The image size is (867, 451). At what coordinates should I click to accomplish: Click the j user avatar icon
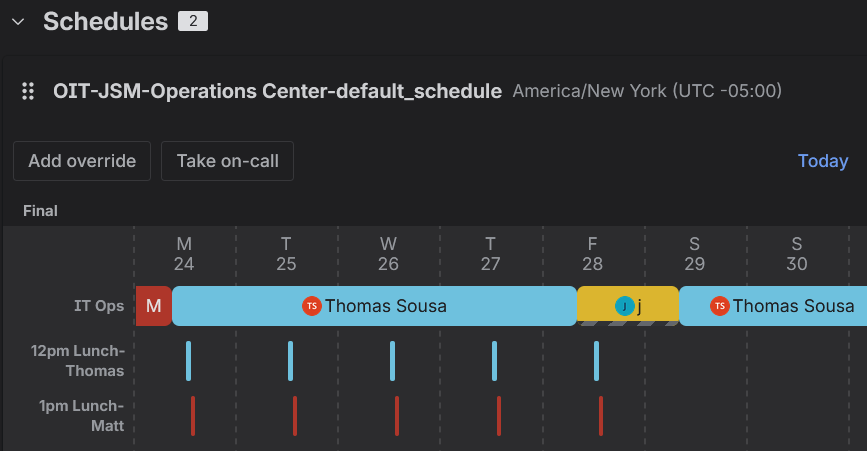[624, 306]
